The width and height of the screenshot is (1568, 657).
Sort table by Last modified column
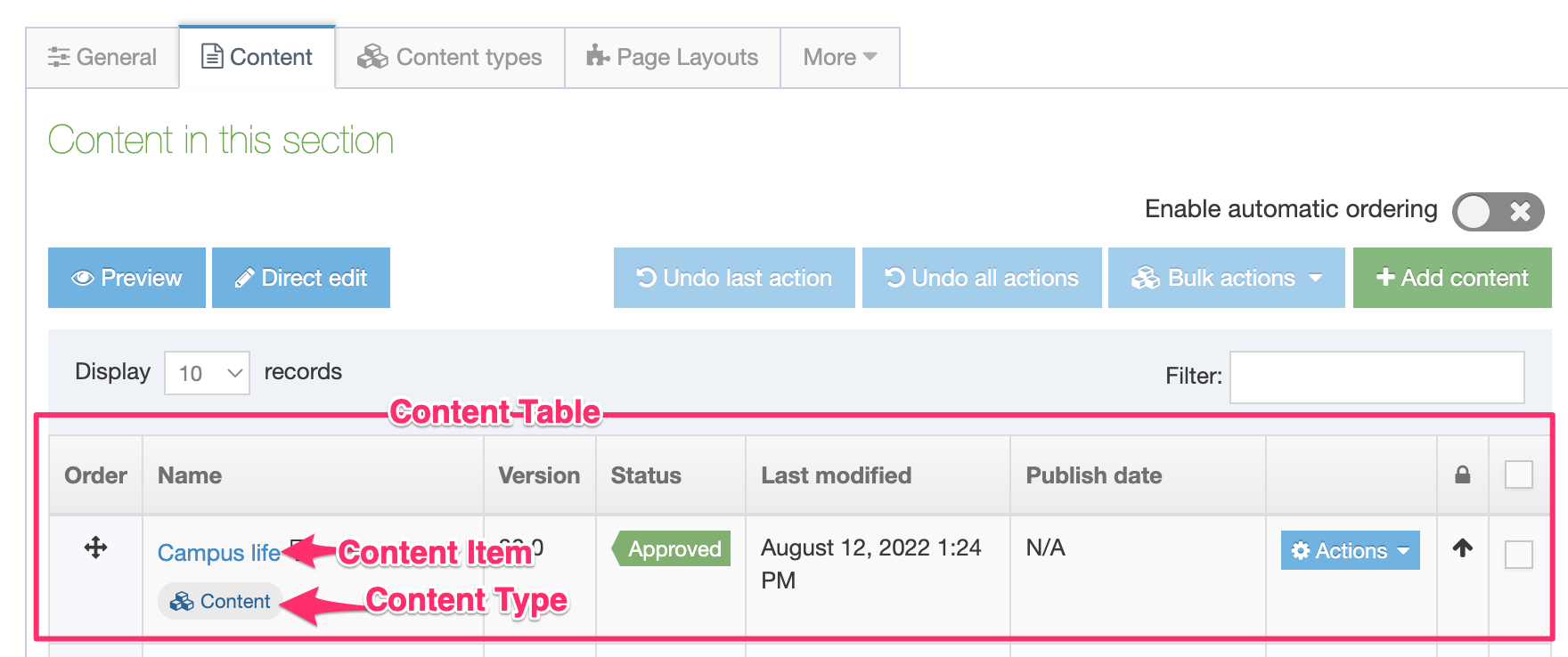pyautogui.click(x=836, y=475)
